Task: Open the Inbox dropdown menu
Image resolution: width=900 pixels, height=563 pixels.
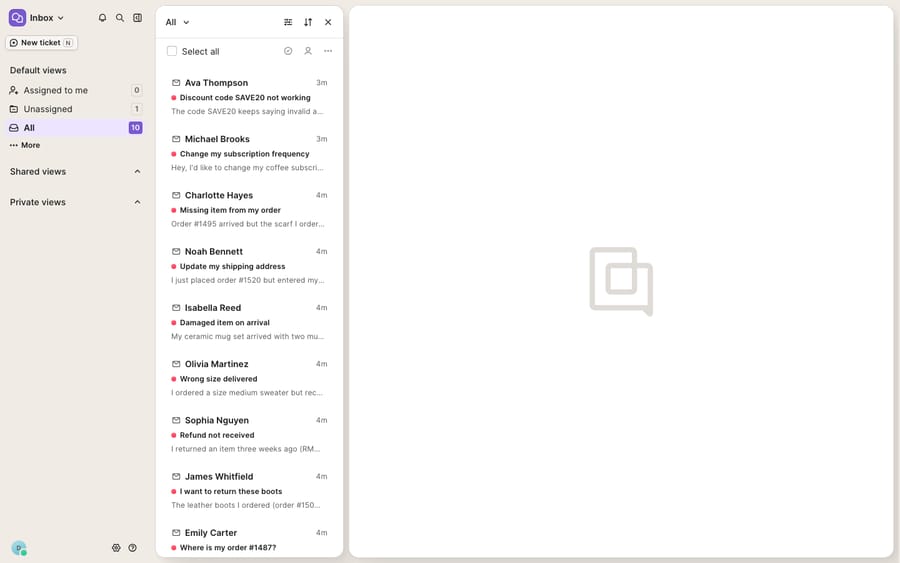Action: pos(46,18)
